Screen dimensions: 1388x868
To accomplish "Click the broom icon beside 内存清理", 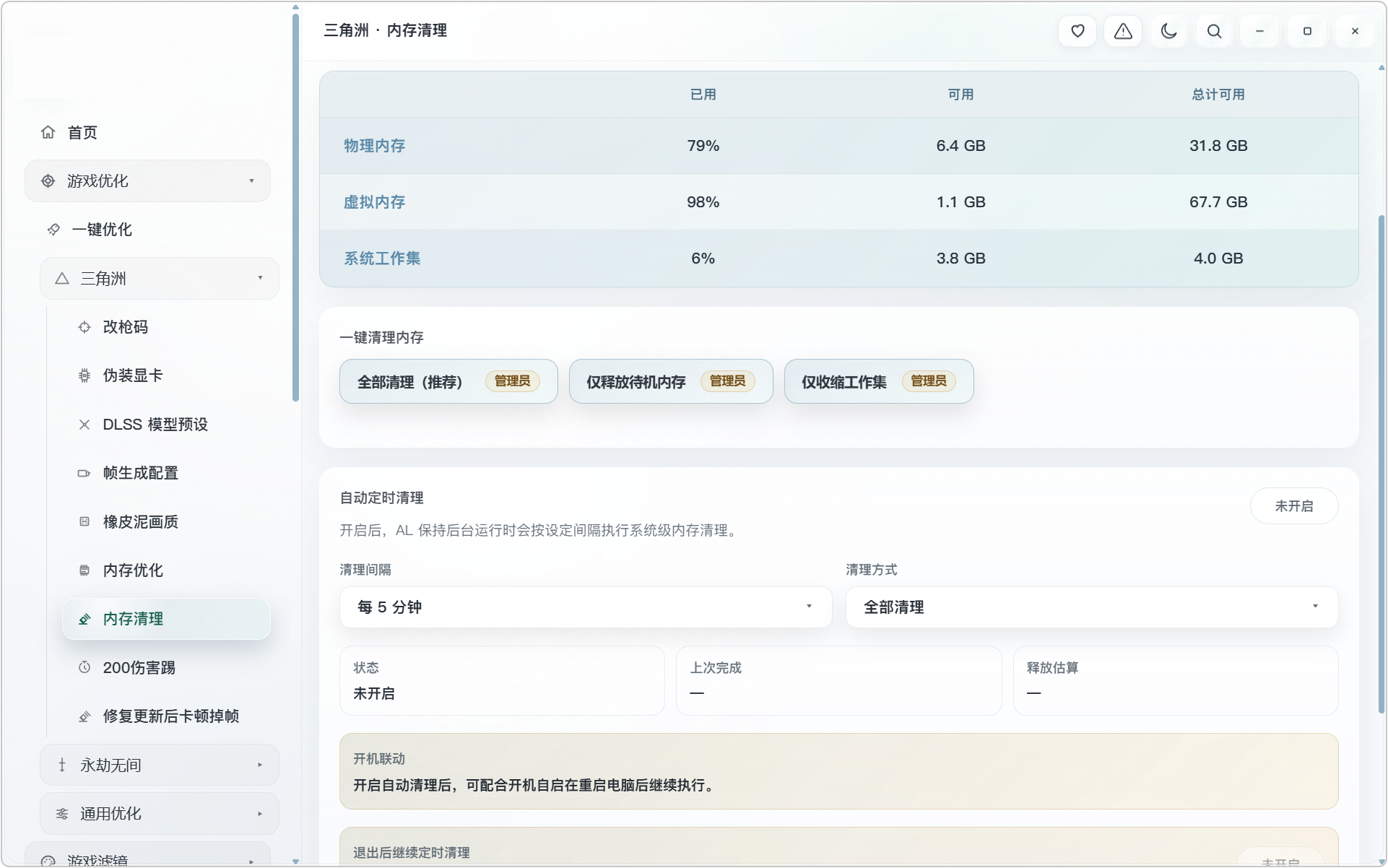I will point(84,619).
